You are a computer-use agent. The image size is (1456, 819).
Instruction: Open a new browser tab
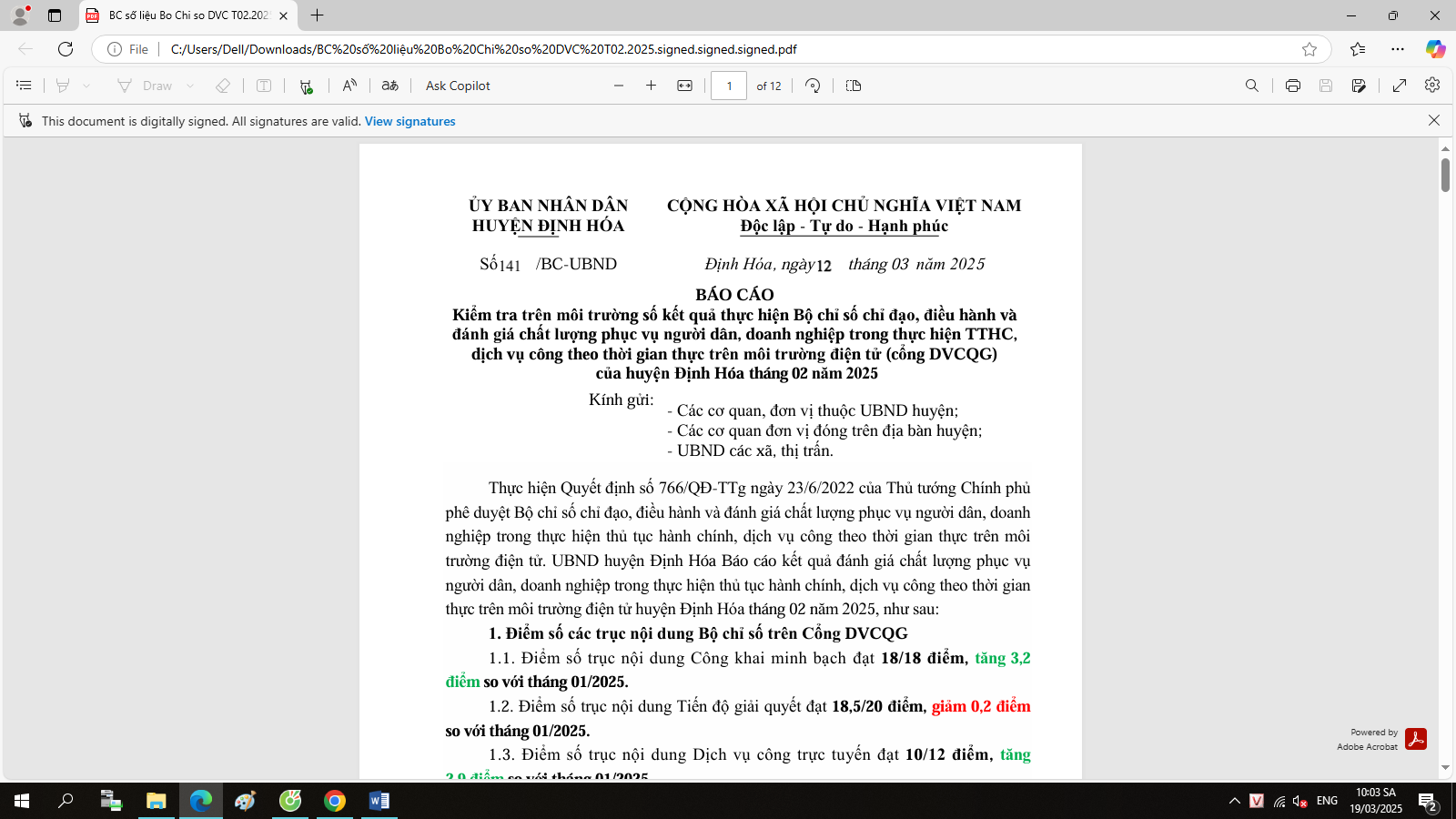click(x=317, y=15)
